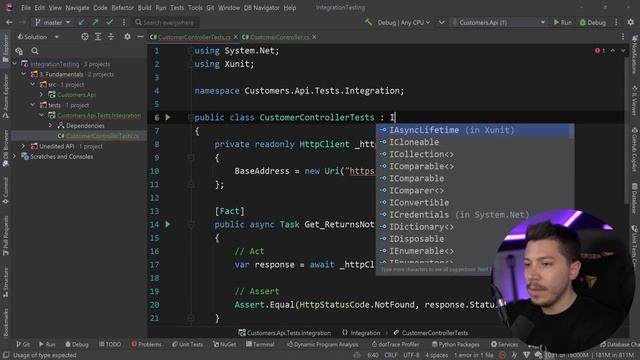This screenshot has height=360, width=640.
Task: Open the Customers.Api run configuration dropdown
Action: click(x=498, y=22)
